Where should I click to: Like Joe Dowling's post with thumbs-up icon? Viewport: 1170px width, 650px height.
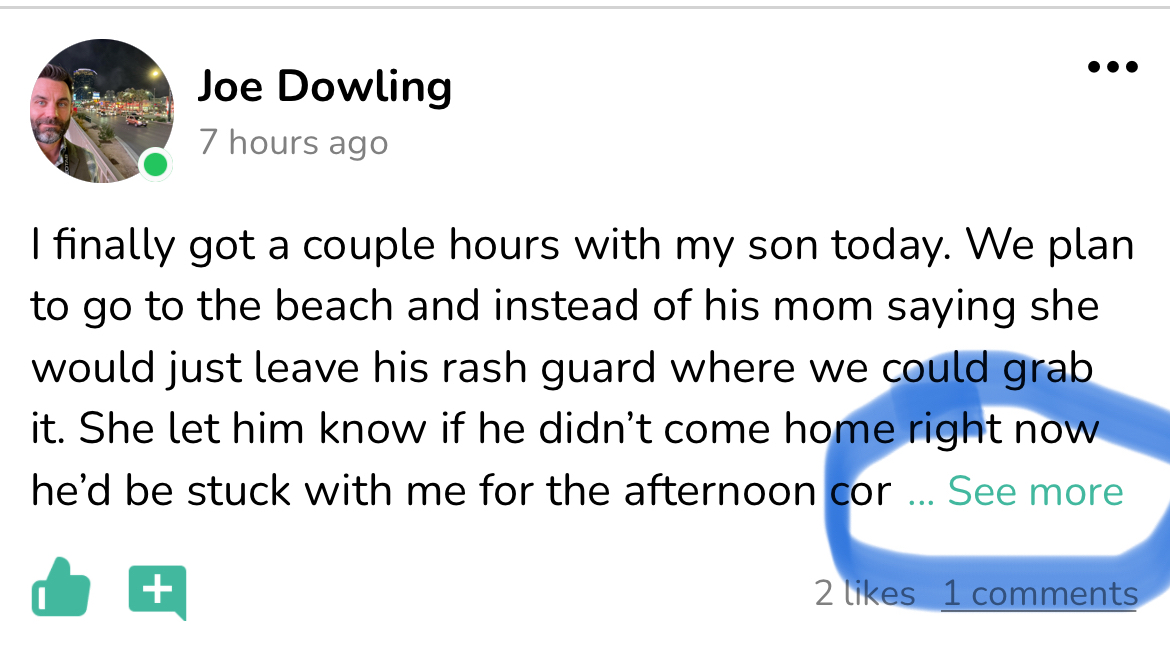pos(61,587)
